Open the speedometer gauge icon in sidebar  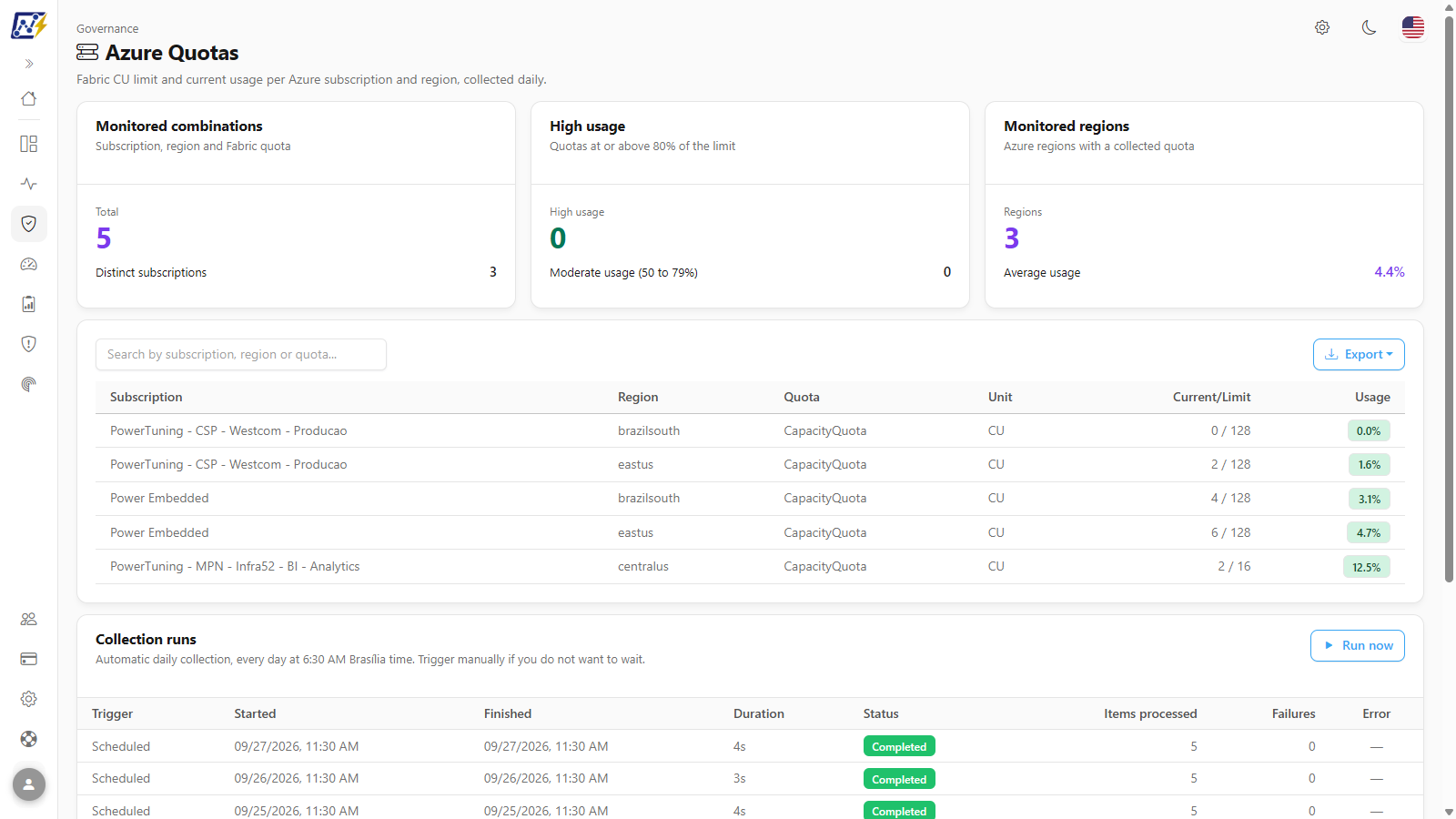(29, 264)
